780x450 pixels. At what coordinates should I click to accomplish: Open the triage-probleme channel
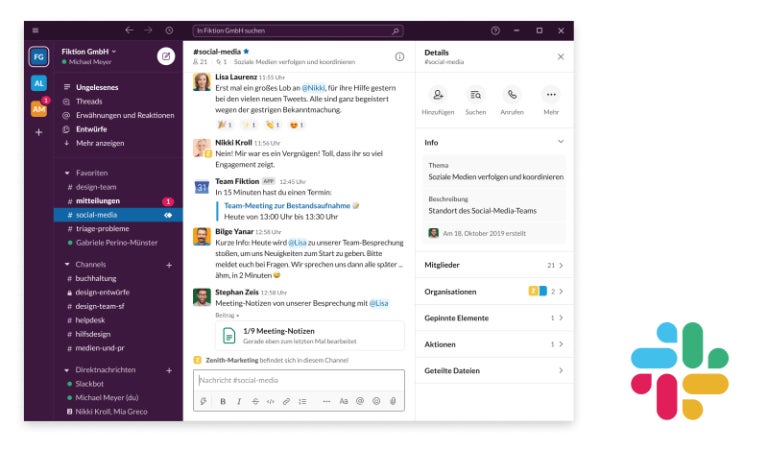click(x=102, y=229)
